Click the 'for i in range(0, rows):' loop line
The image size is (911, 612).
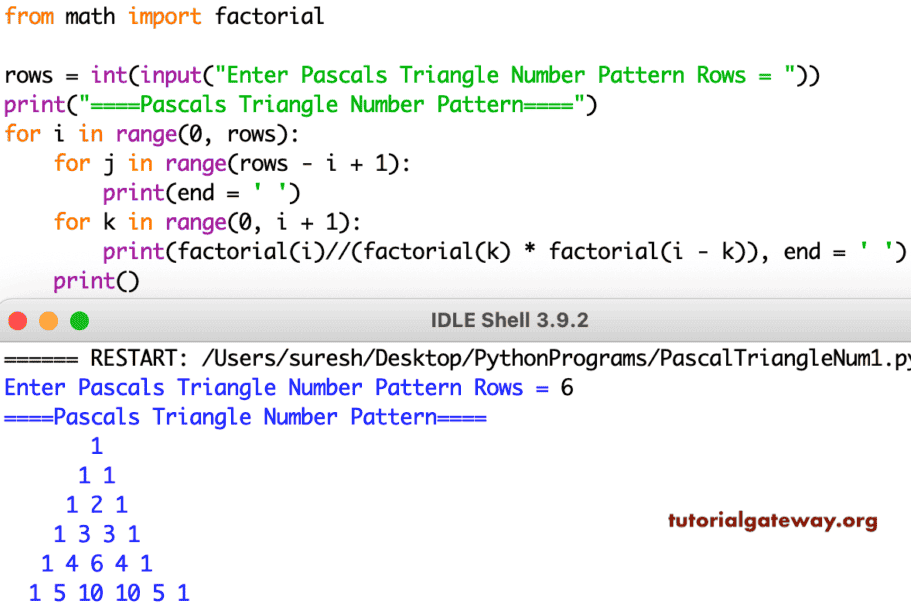(x=150, y=134)
